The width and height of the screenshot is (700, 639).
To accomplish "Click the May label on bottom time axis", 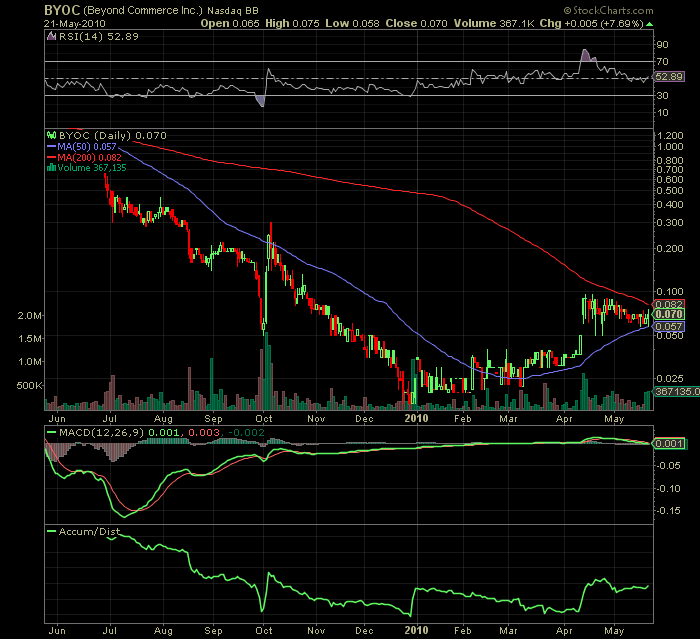I will [614, 631].
